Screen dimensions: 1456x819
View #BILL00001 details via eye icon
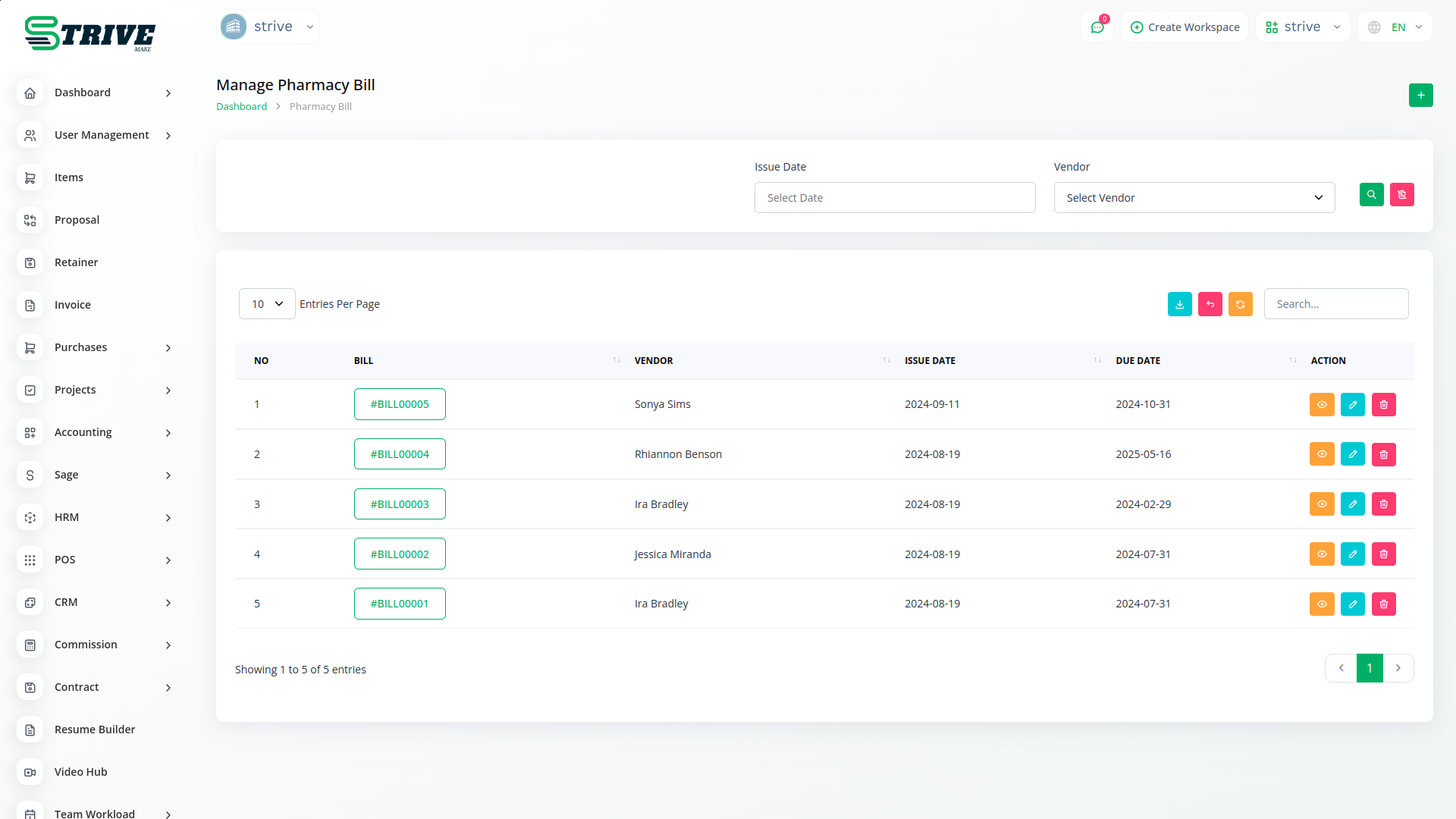[x=1321, y=604]
